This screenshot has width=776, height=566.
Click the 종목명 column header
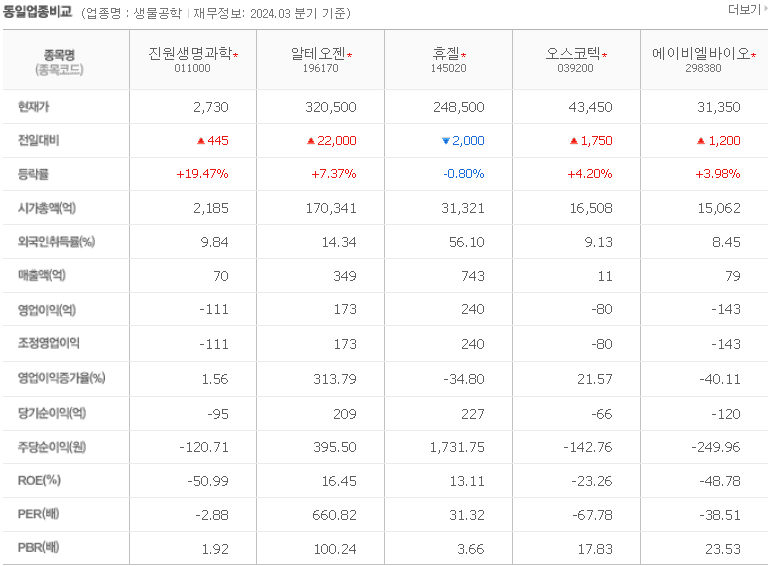pyautogui.click(x=59, y=55)
